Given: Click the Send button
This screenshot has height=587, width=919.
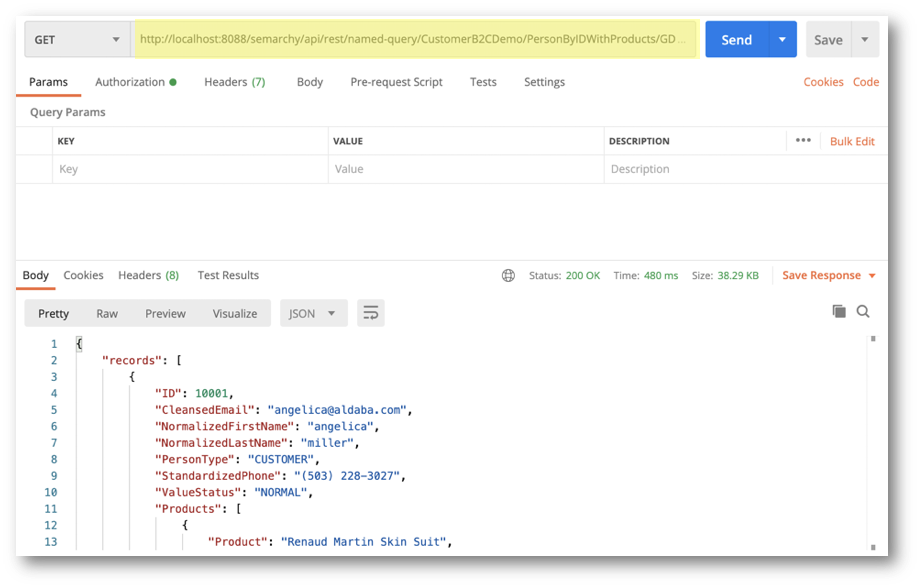Looking at the screenshot, I should 736,38.
